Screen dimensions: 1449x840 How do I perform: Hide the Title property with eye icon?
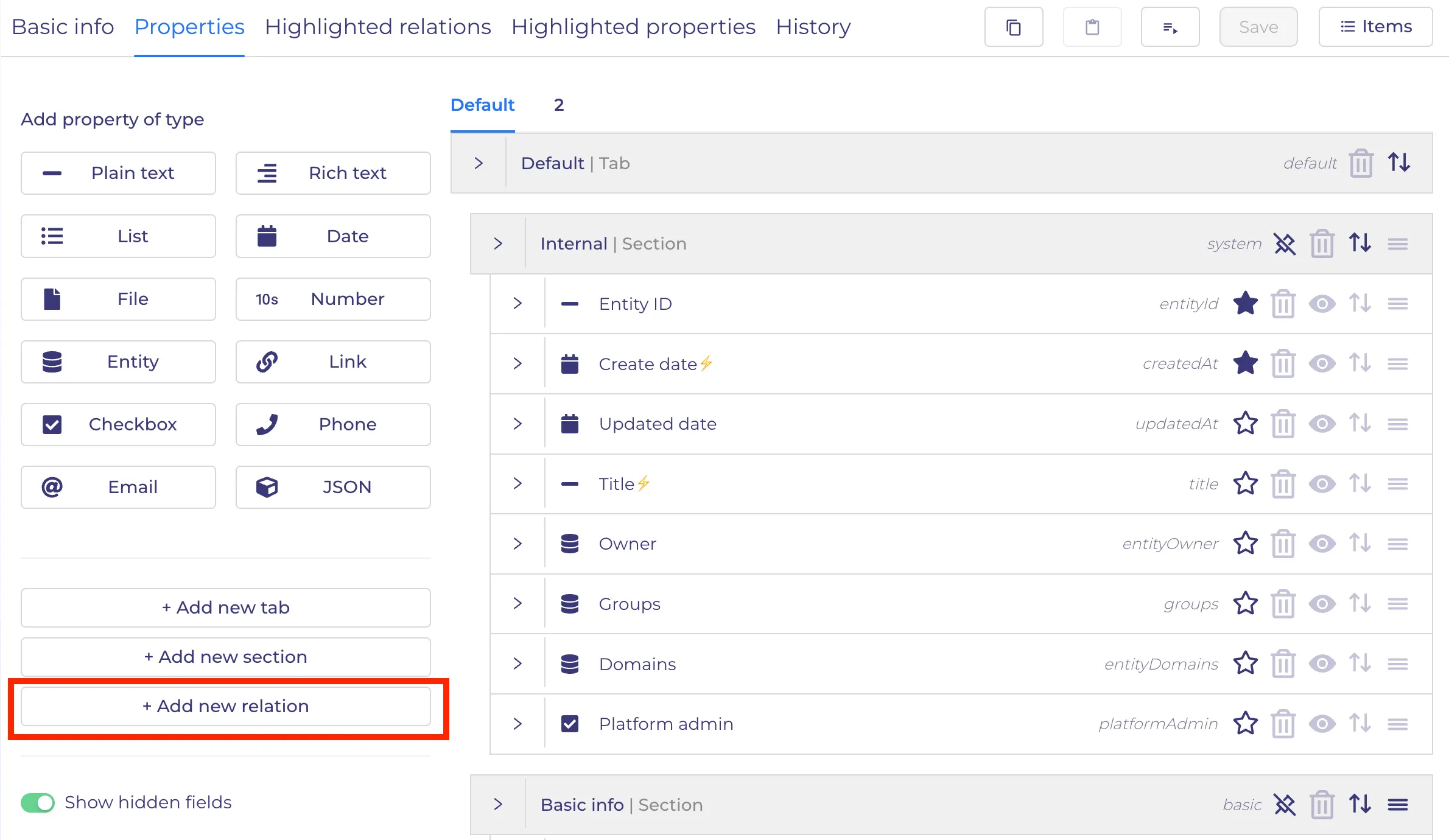click(1322, 484)
